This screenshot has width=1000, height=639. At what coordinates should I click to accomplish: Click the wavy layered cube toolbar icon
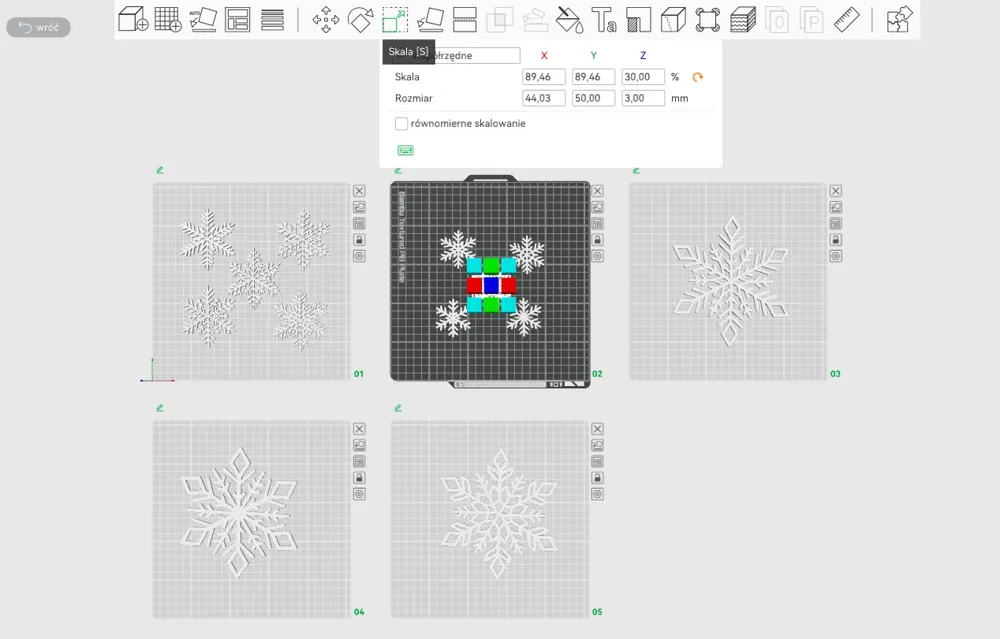[x=743, y=19]
